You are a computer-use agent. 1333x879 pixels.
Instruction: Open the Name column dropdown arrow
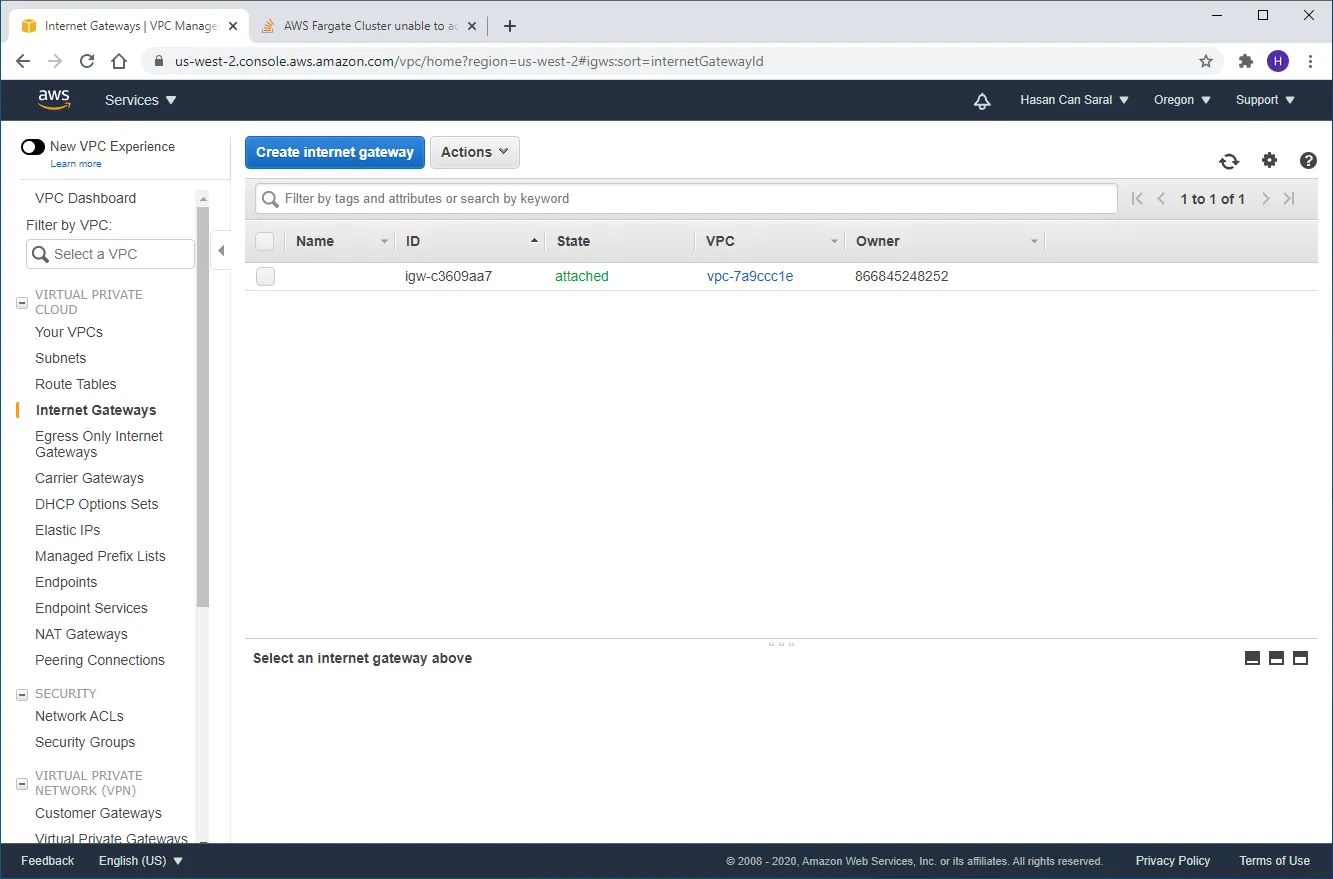click(x=385, y=241)
